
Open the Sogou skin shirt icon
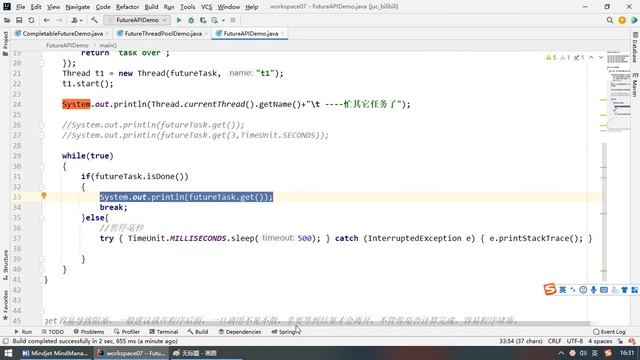624,290
